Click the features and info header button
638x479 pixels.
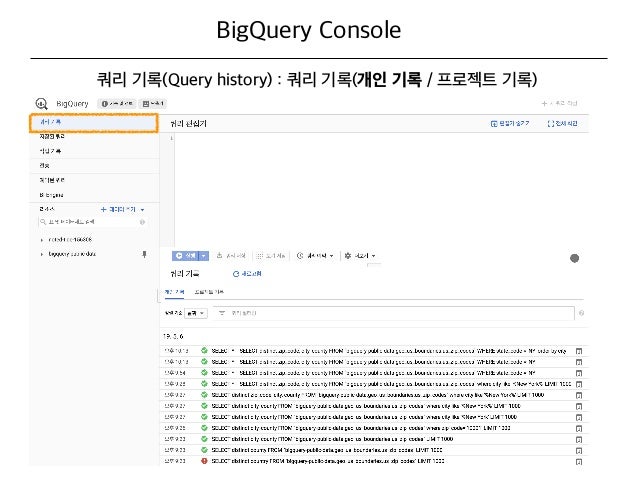tap(117, 104)
